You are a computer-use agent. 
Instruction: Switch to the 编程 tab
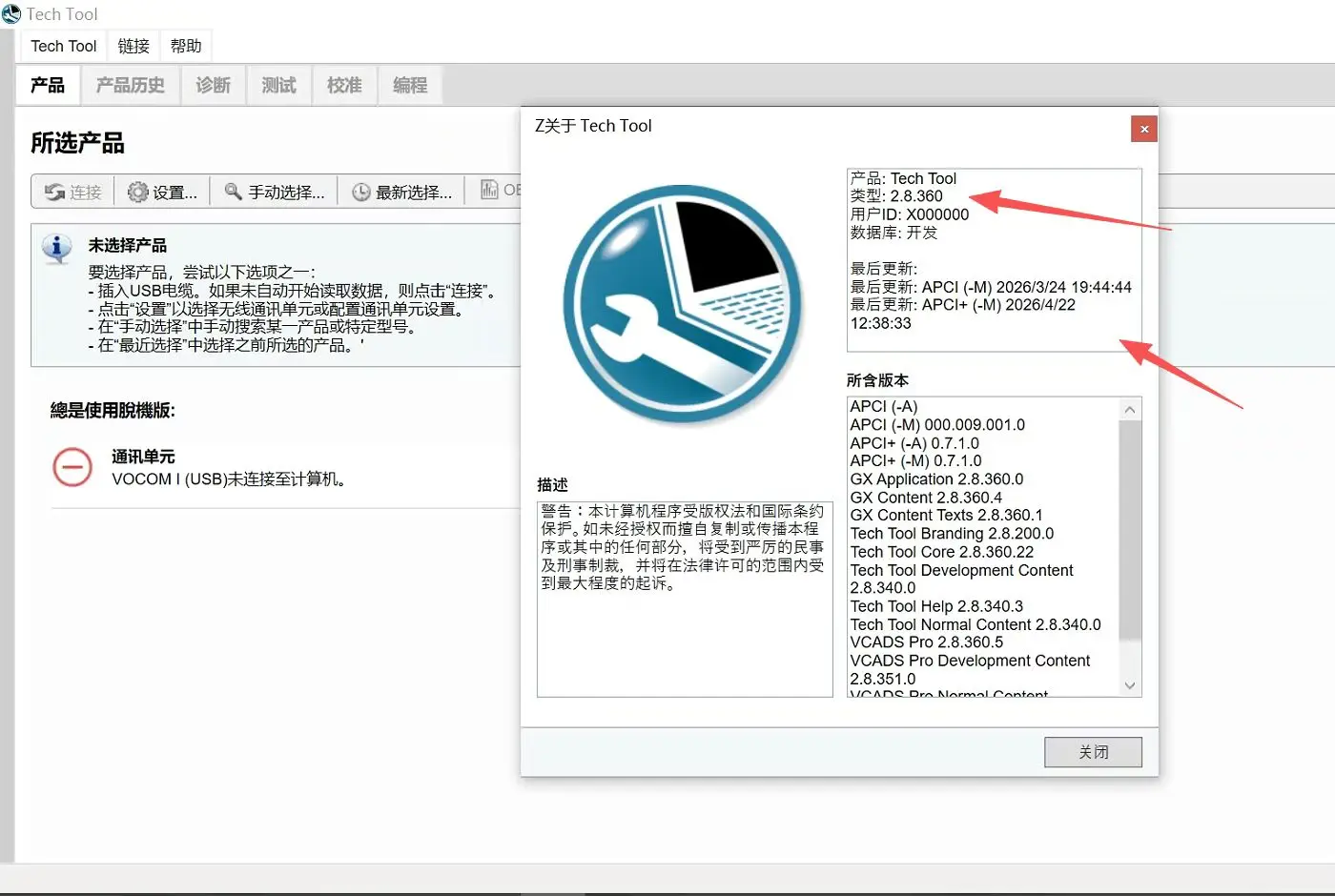(x=410, y=85)
